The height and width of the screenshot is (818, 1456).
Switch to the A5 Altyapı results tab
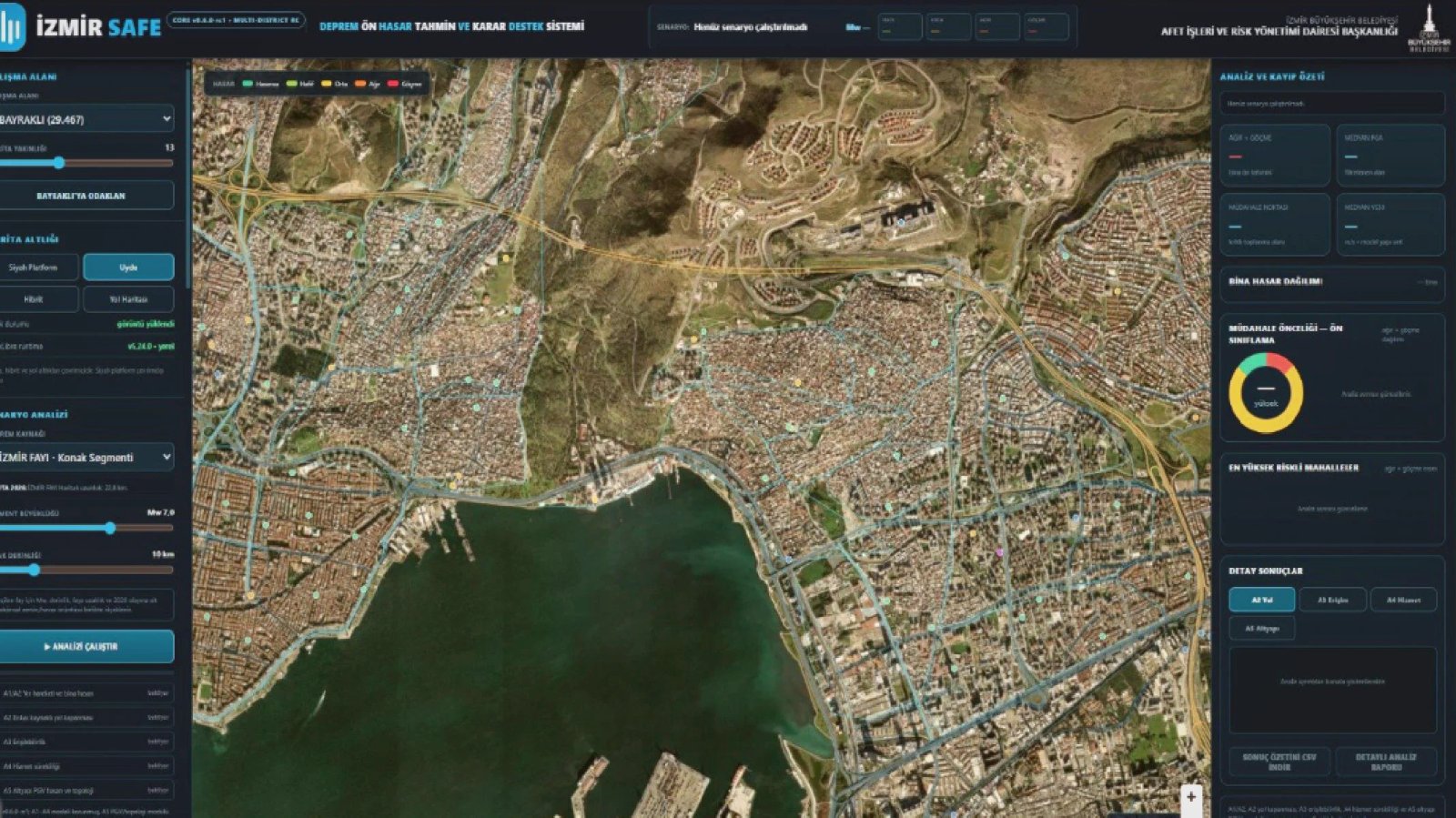tap(1261, 628)
